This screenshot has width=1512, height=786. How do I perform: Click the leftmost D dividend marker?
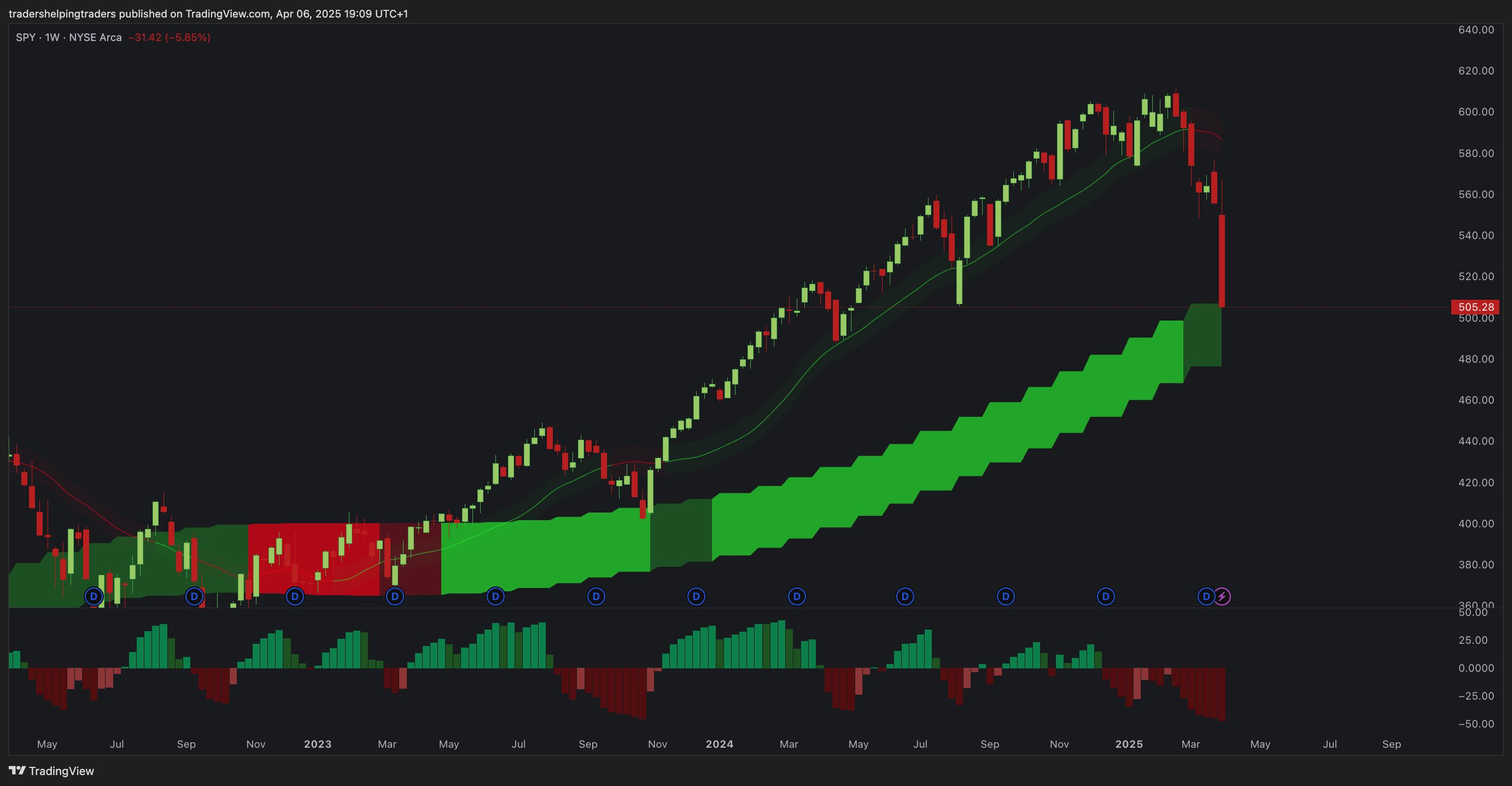tap(94, 597)
